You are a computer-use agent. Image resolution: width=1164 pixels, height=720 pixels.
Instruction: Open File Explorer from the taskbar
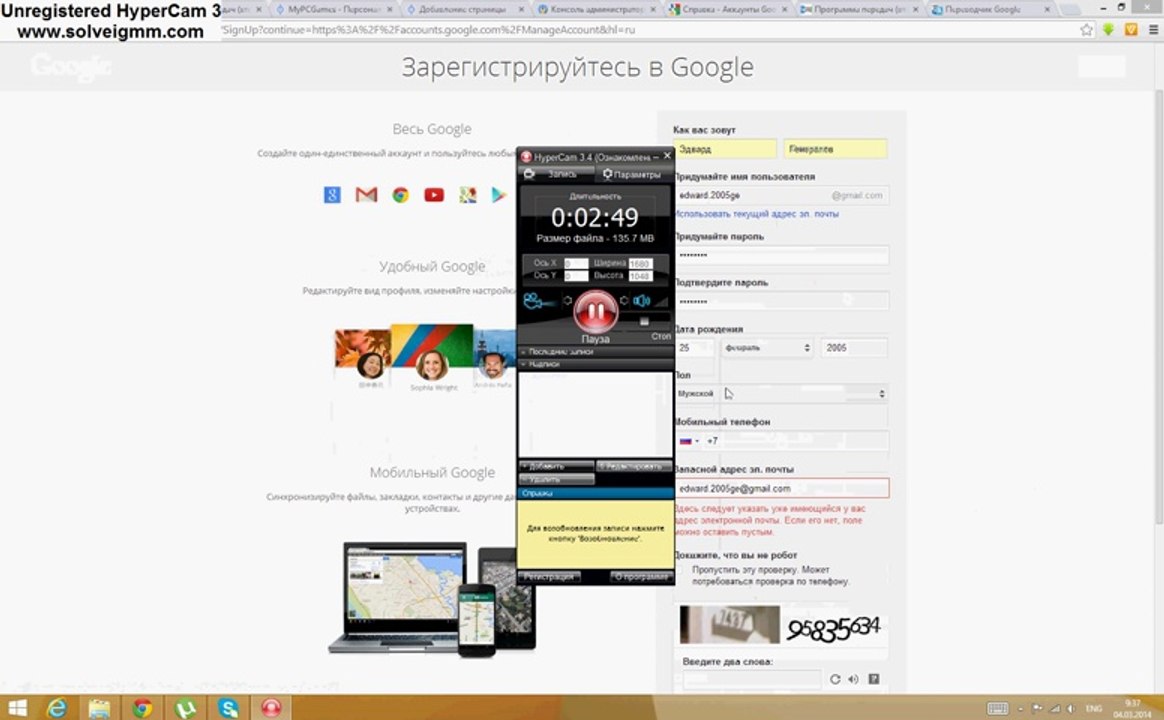click(99, 708)
